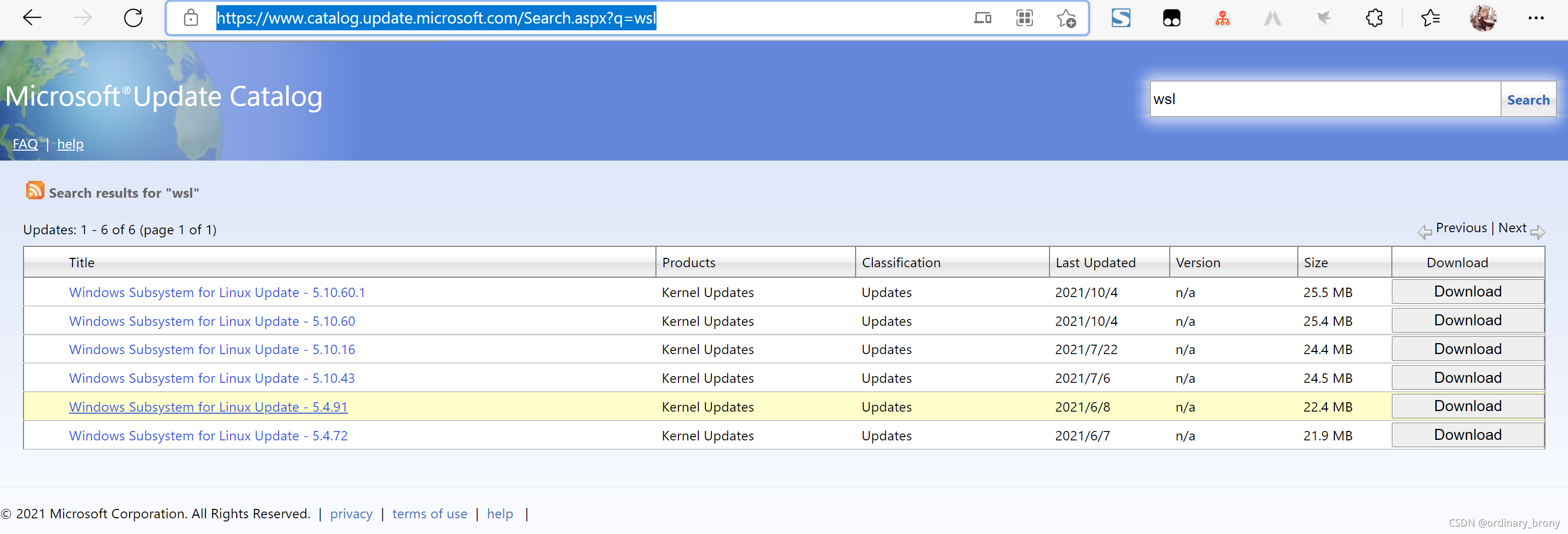1568x534 pixels.
Task: Open WSL Update 5.4.91 details
Action: coord(208,407)
